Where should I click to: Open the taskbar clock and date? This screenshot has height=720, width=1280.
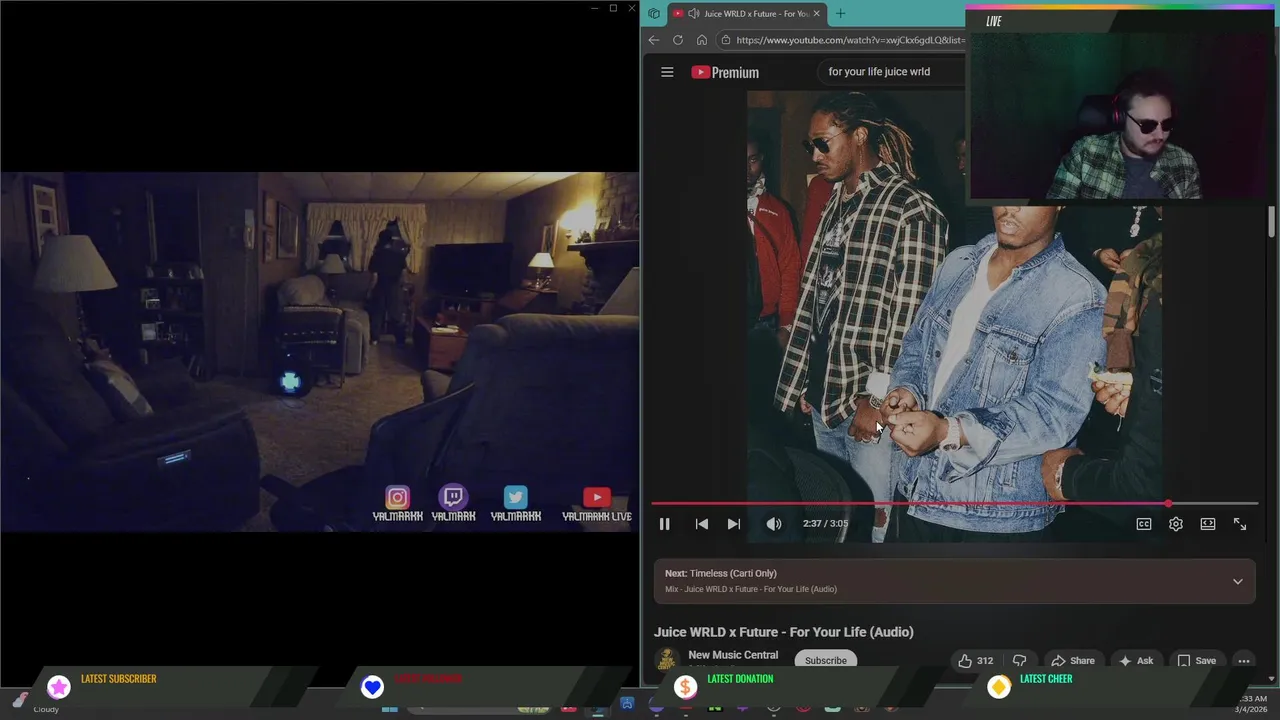pos(1253,704)
